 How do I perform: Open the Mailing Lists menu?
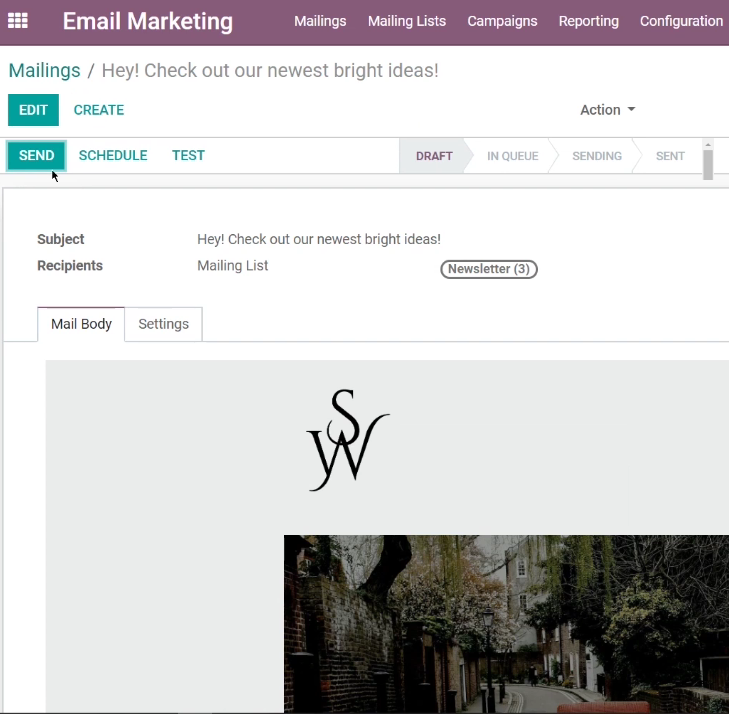tap(407, 21)
